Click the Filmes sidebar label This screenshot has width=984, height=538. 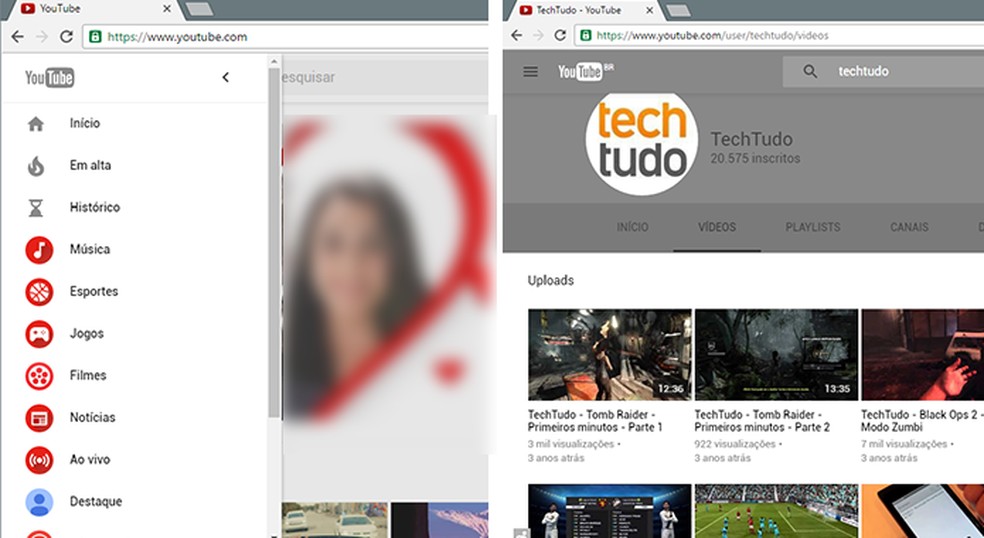[88, 375]
